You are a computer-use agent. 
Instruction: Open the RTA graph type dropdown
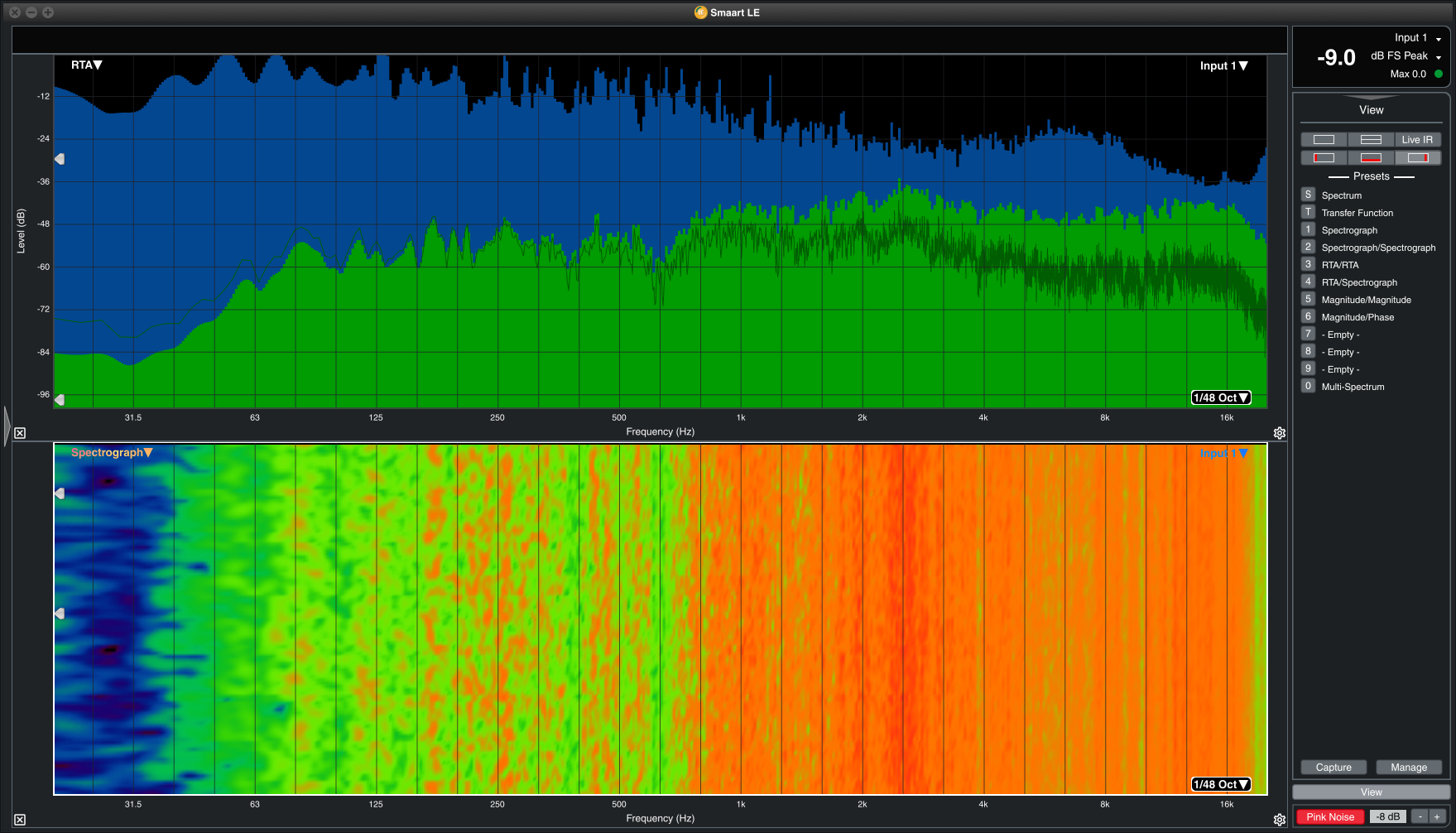[86, 65]
